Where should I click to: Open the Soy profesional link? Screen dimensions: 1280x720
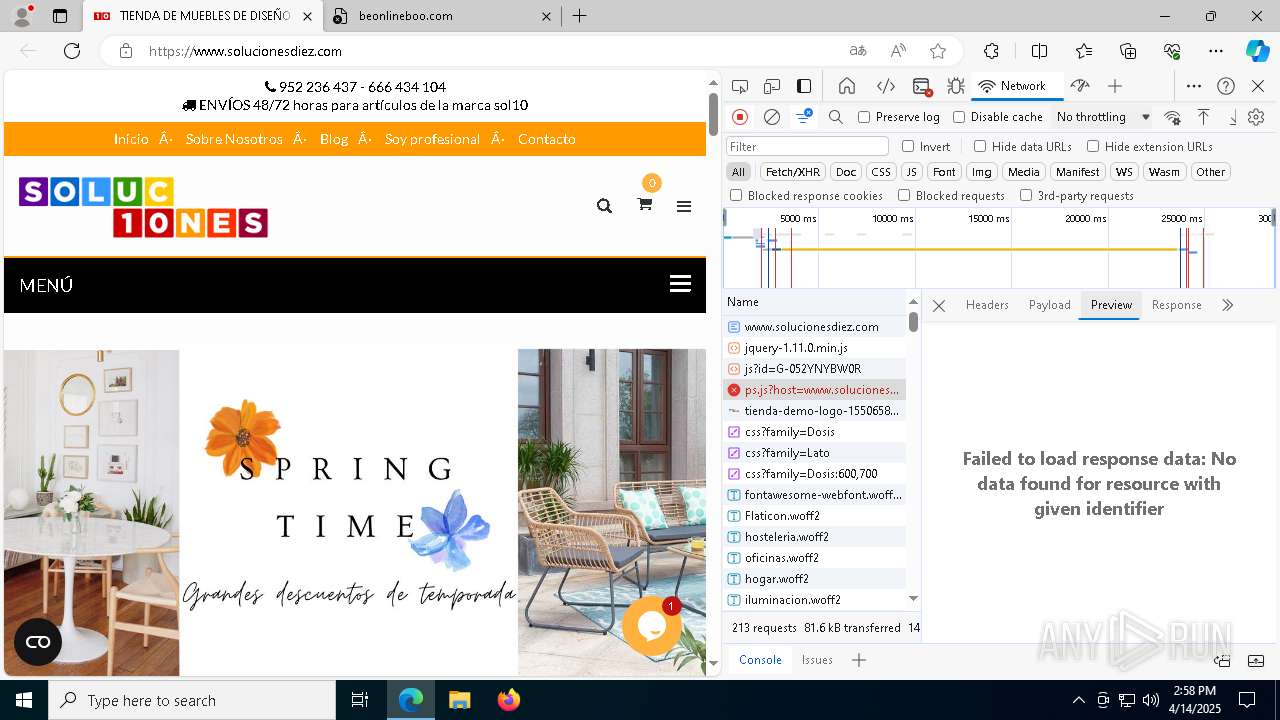[432, 139]
